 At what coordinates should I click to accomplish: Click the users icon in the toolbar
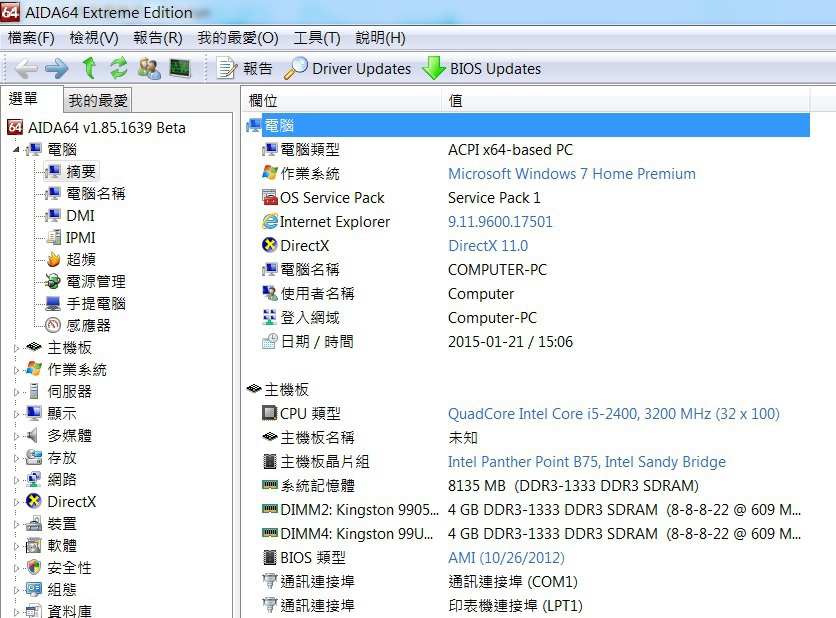coord(149,68)
